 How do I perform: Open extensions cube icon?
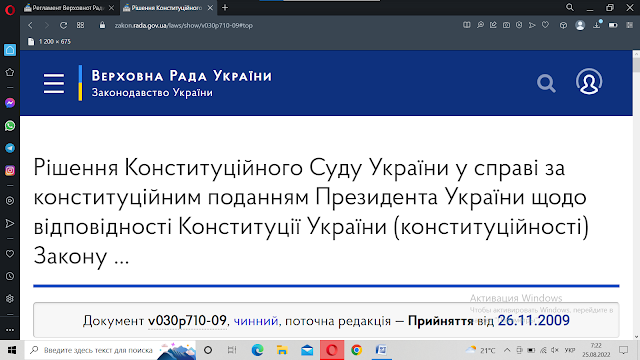click(563, 25)
